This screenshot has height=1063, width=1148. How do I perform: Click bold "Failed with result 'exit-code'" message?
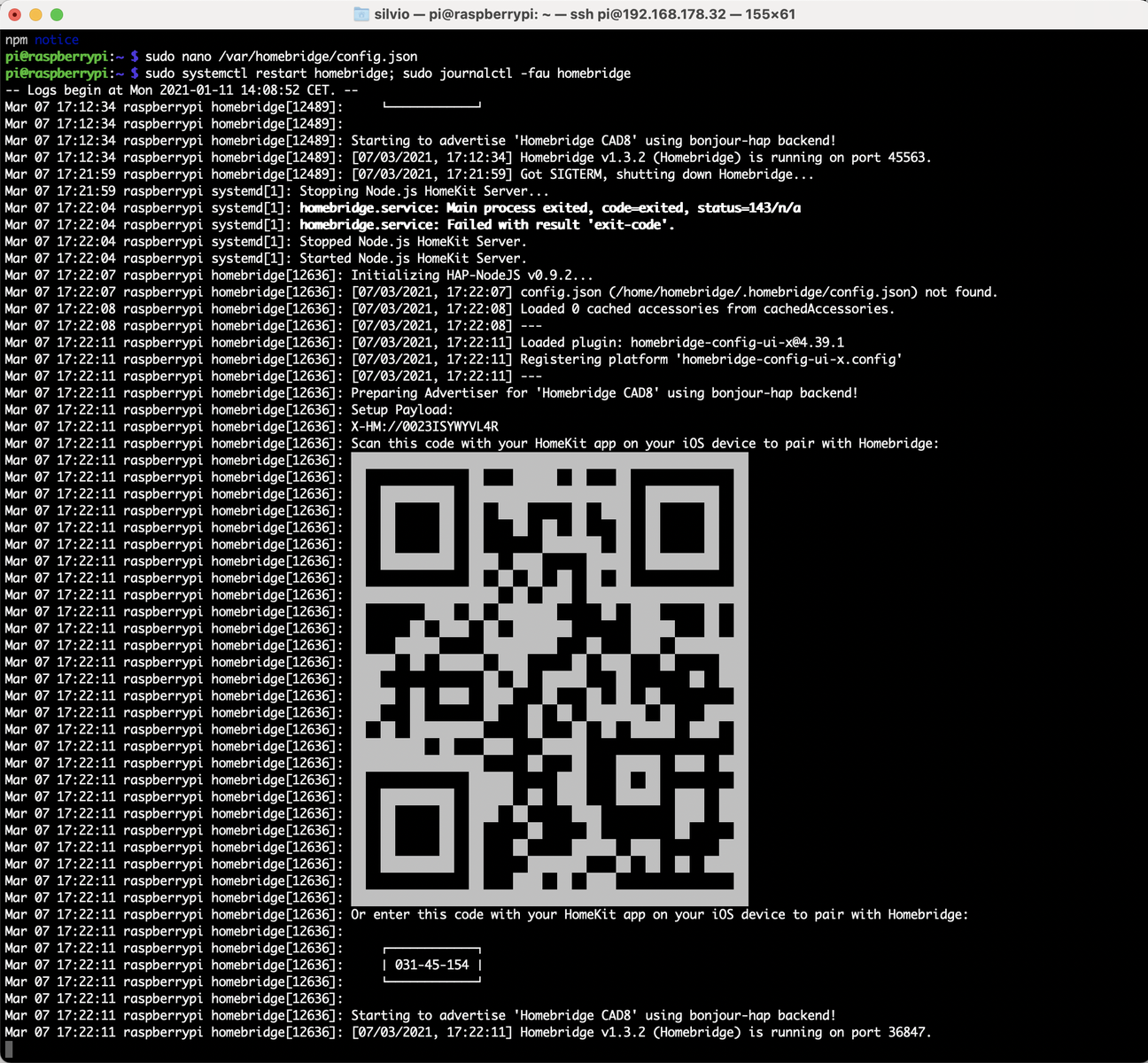click(560, 225)
